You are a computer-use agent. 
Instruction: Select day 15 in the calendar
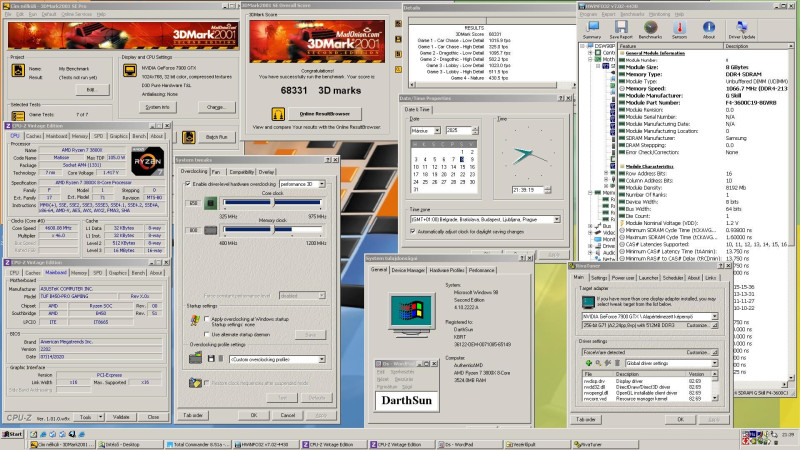(463, 167)
